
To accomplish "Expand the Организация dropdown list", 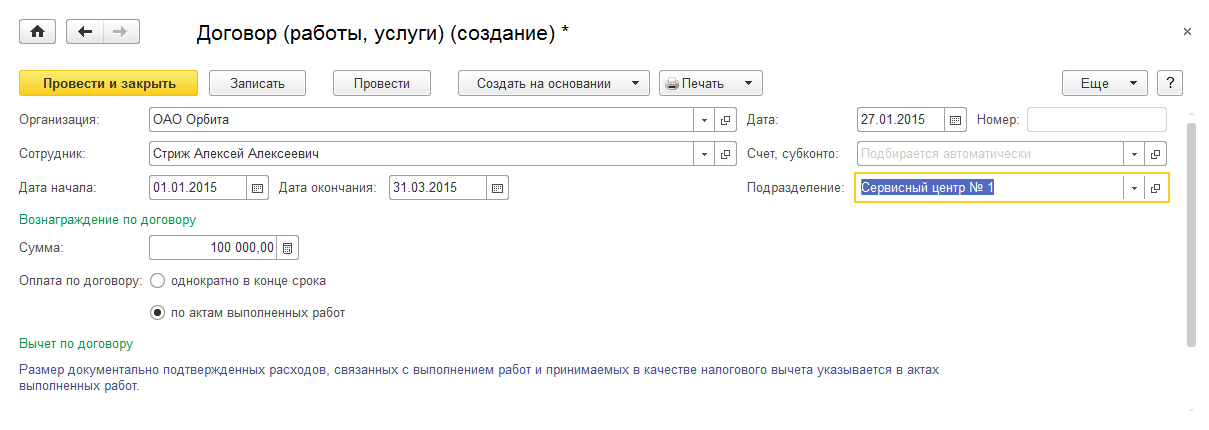I will click(706, 120).
